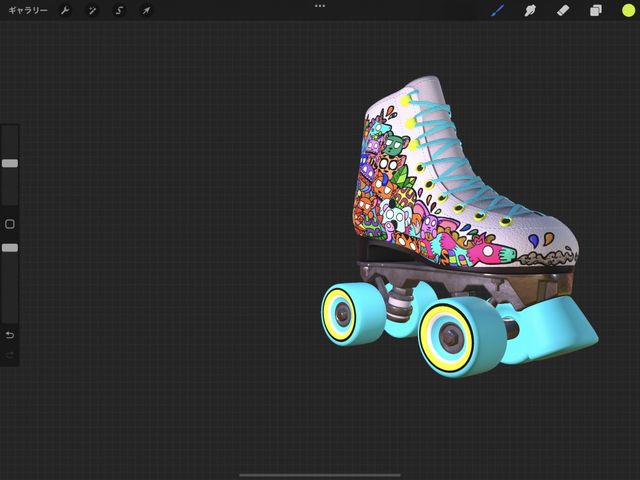Select the Paint brush tool
640x480 pixels.
tap(497, 10)
